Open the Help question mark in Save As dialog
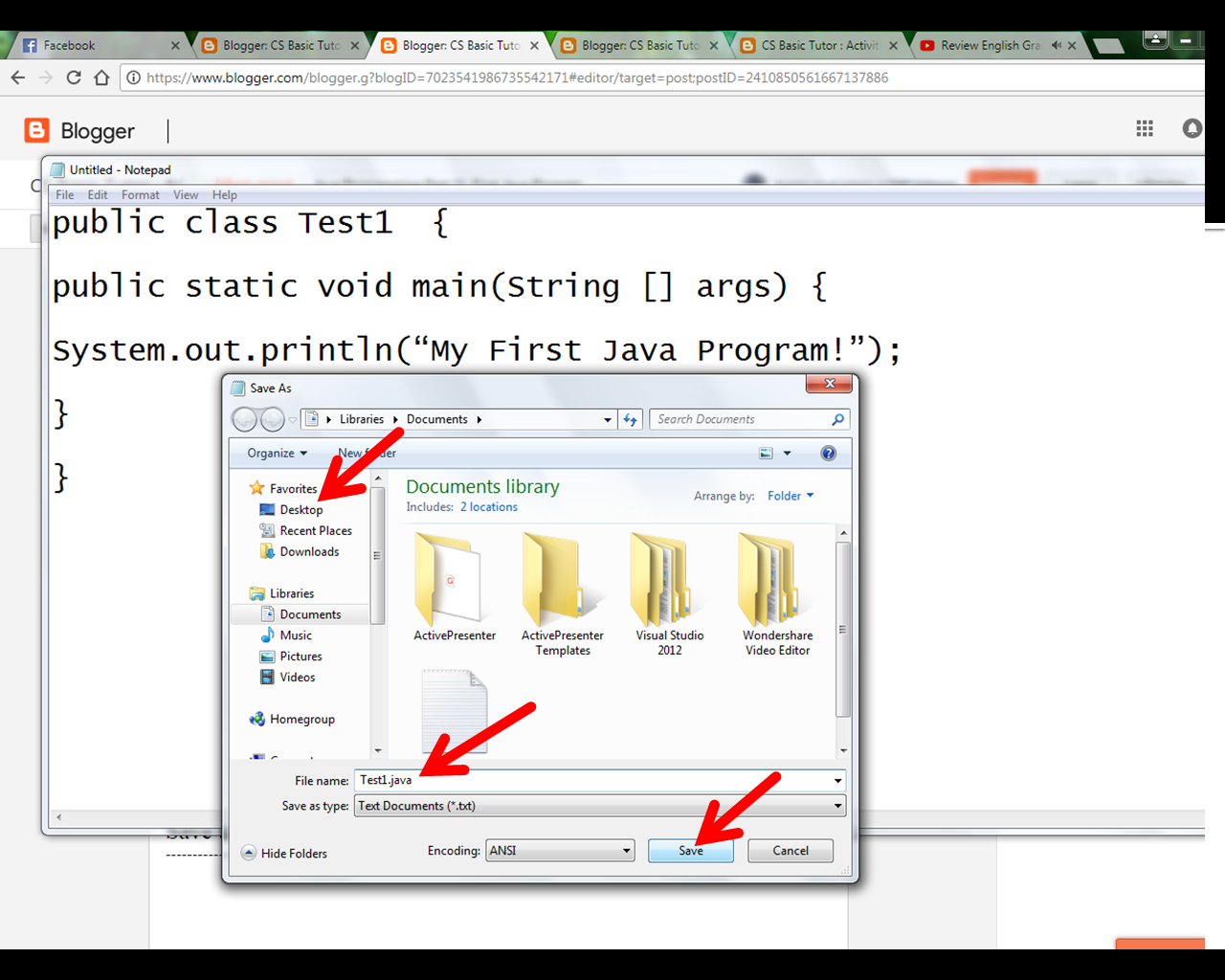 point(828,453)
